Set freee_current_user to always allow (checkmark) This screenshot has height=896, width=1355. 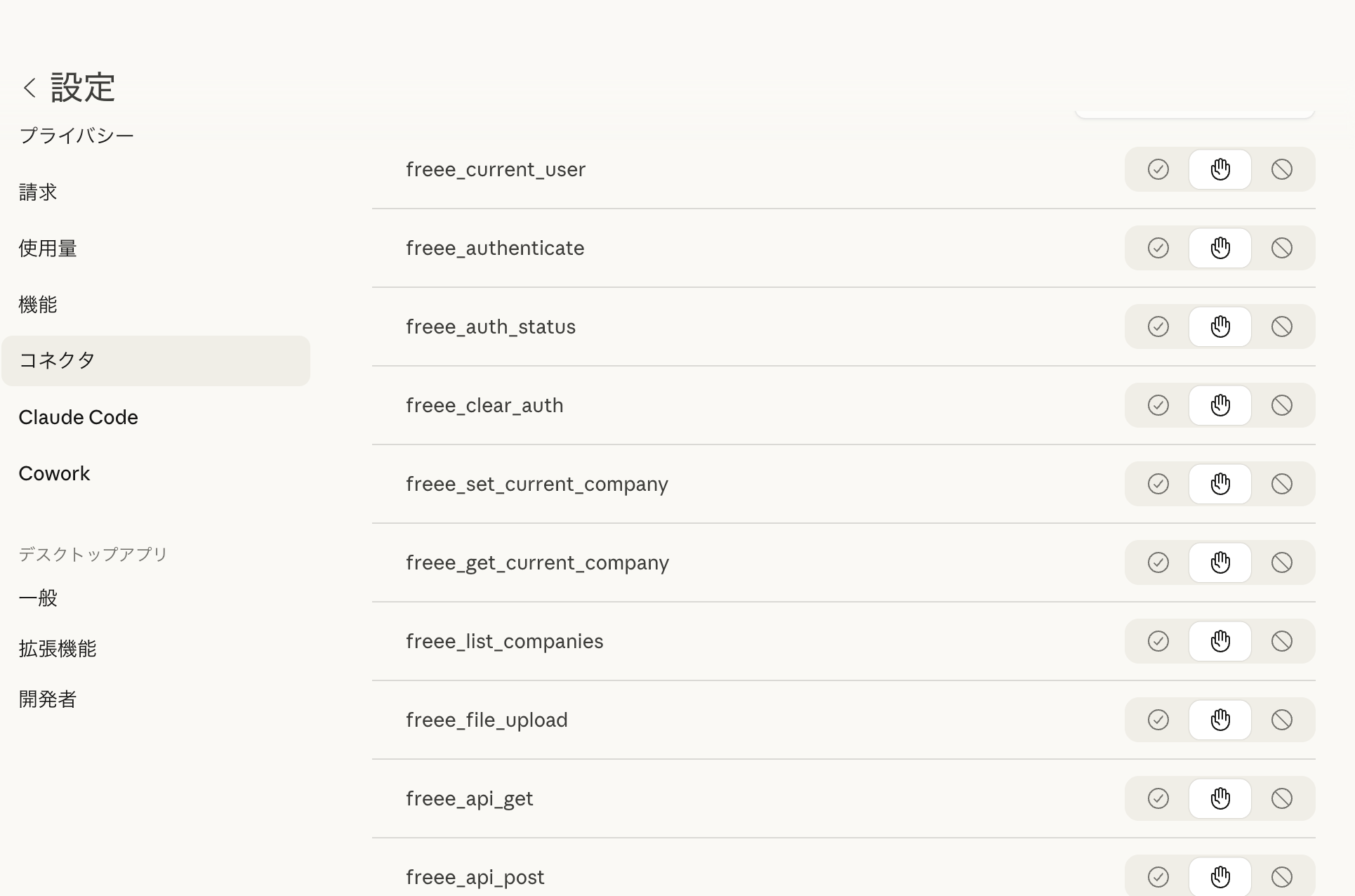pos(1158,169)
